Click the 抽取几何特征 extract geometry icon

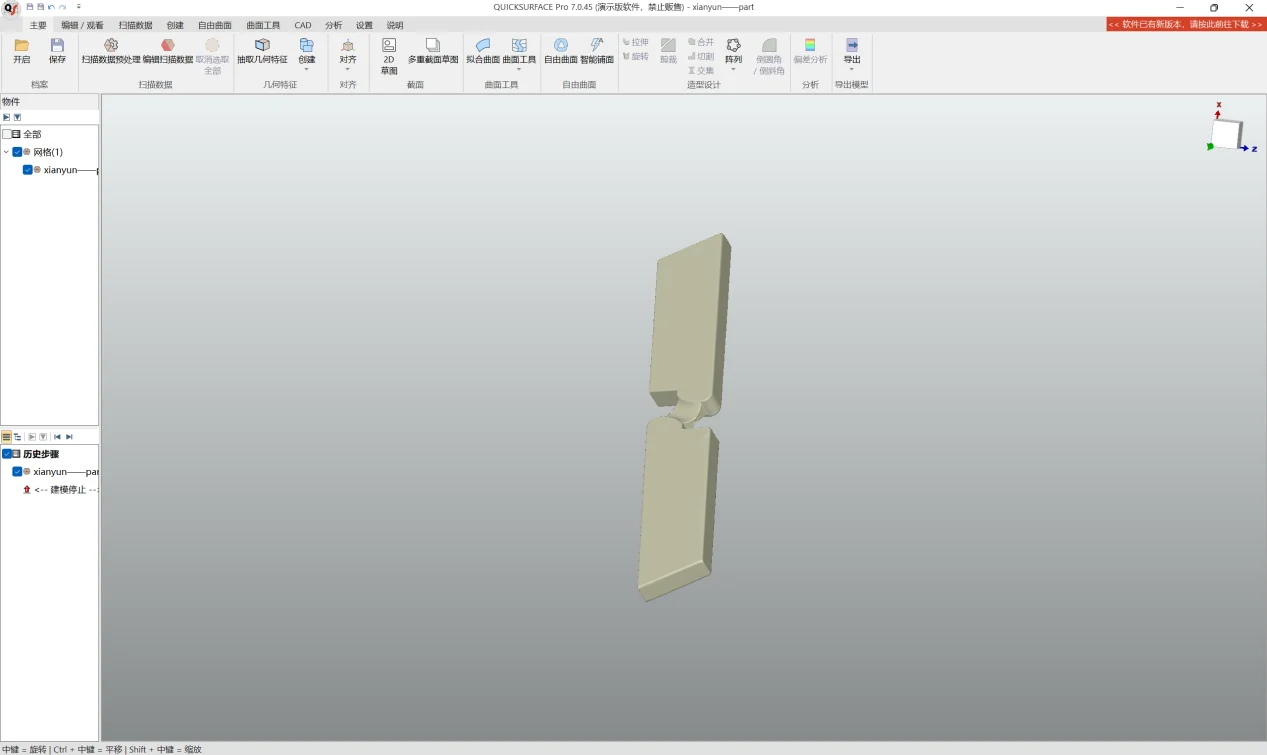click(x=262, y=46)
